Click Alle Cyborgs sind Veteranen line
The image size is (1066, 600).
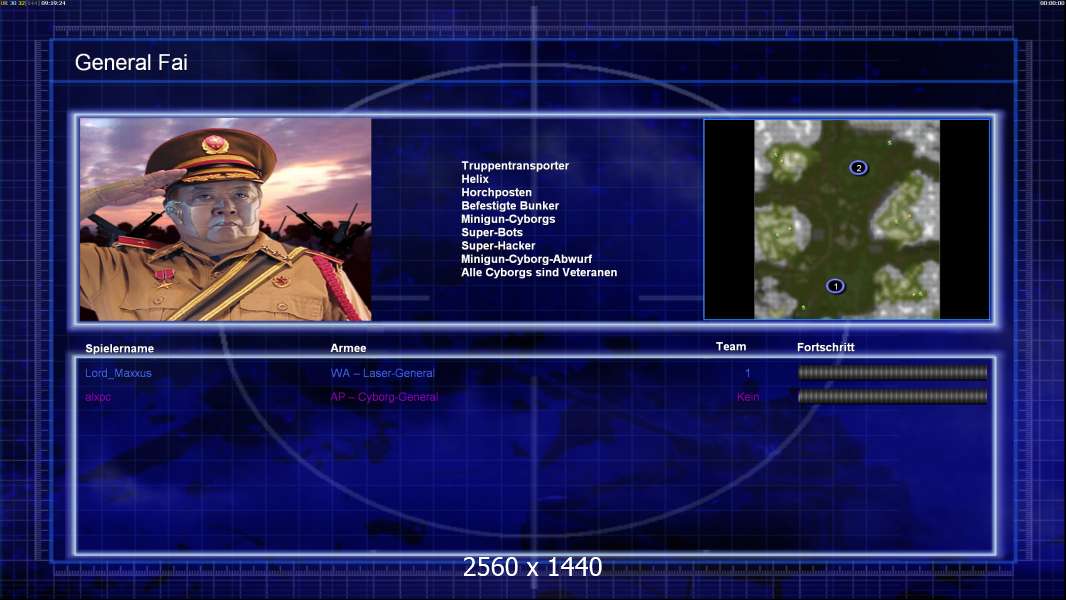pos(539,272)
